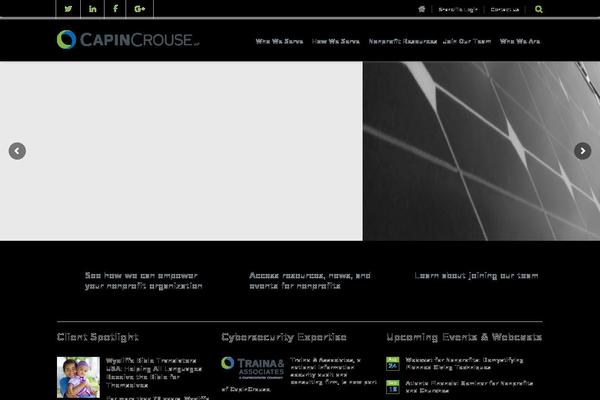Open the Facebook social link

pos(115,9)
